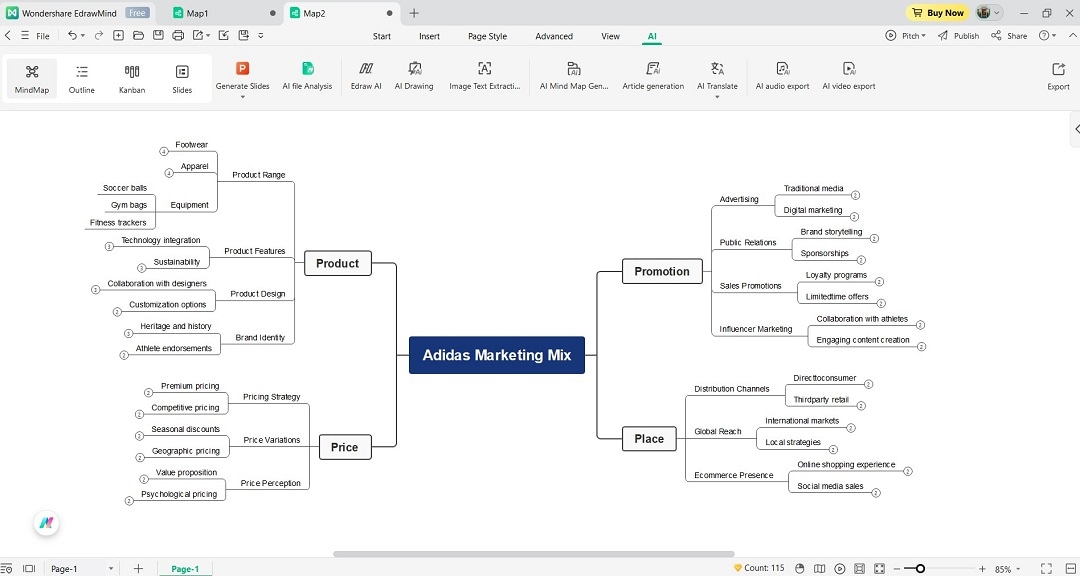Screen dimensions: 1080x576
Task: Open undo history dropdown arrow
Action: [83, 36]
